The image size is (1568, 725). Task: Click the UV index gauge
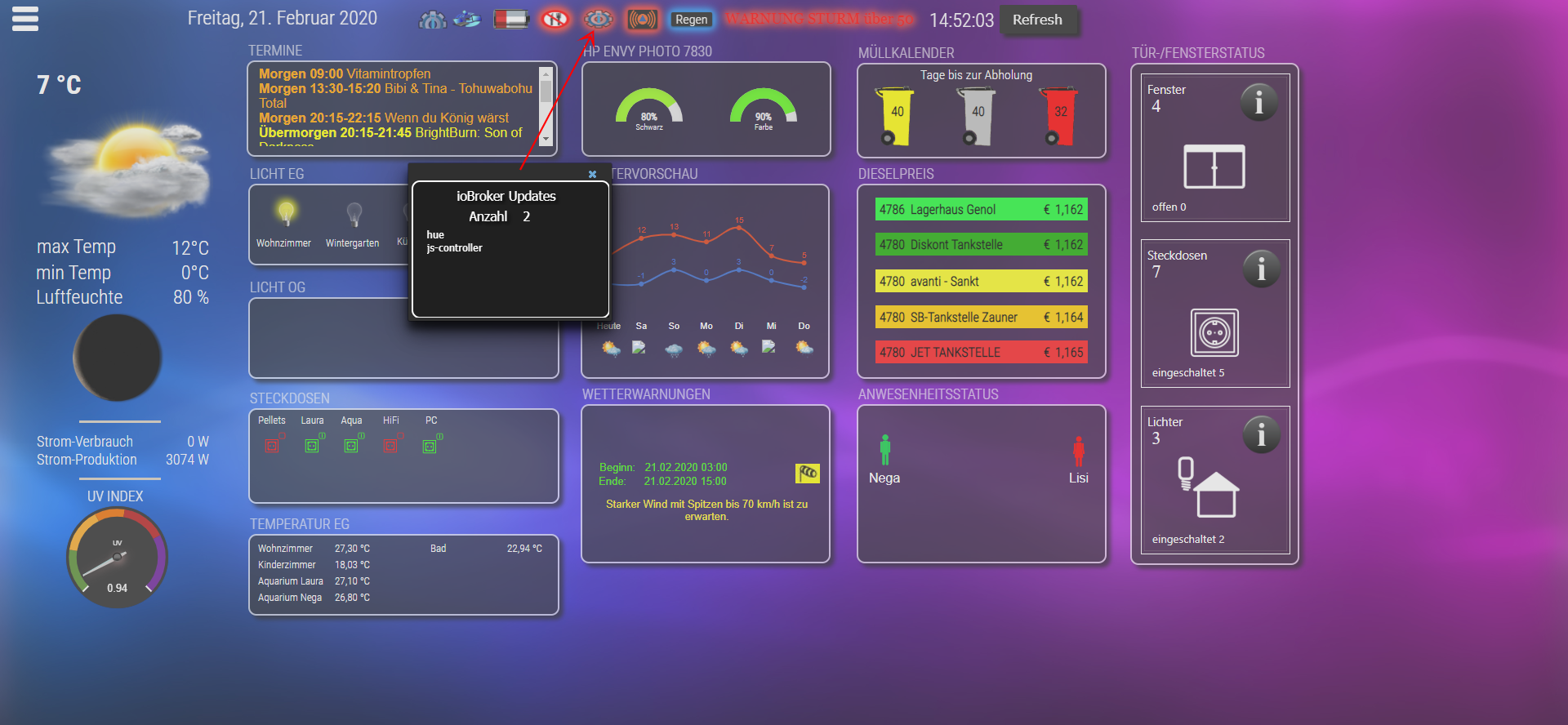(117, 558)
